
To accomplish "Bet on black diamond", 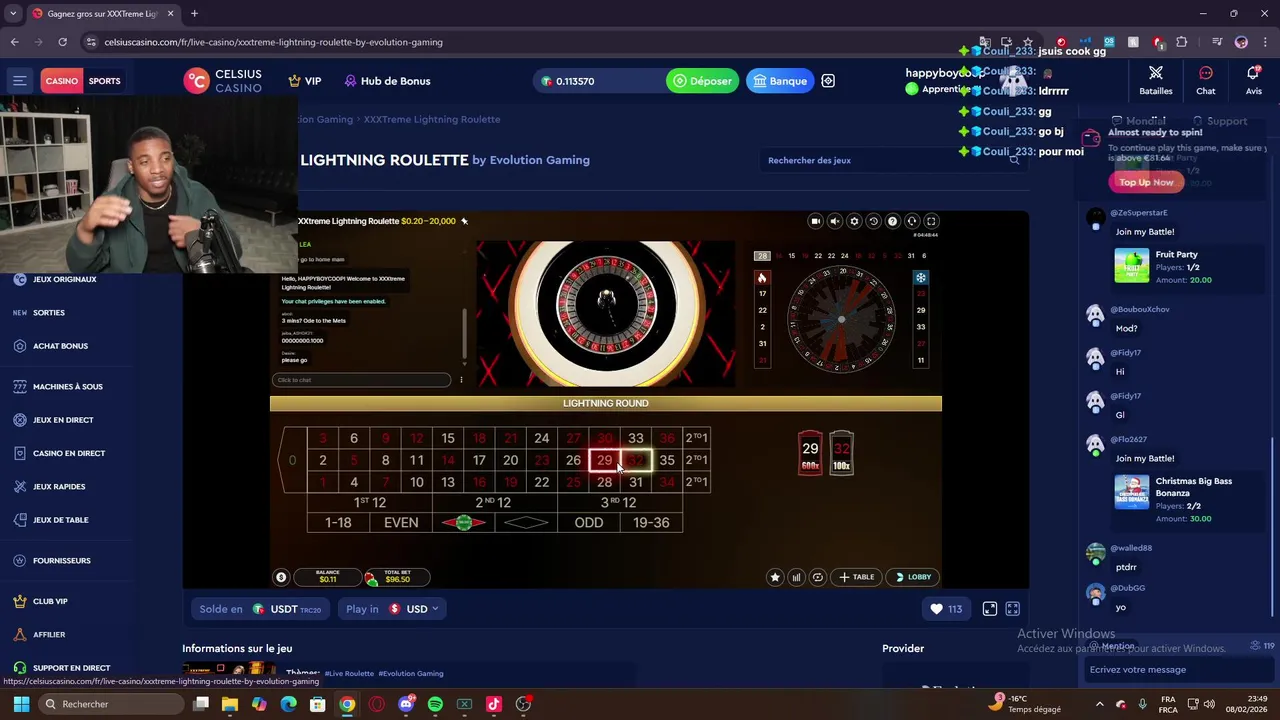I will click(x=526, y=522).
